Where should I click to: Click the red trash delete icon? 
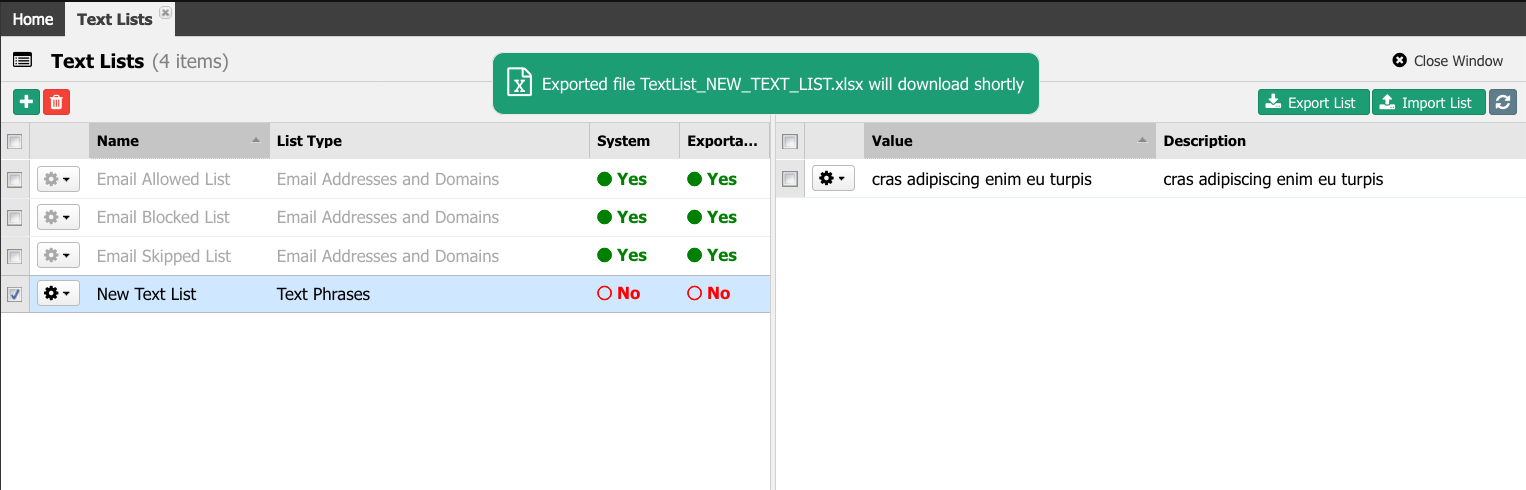point(57,102)
